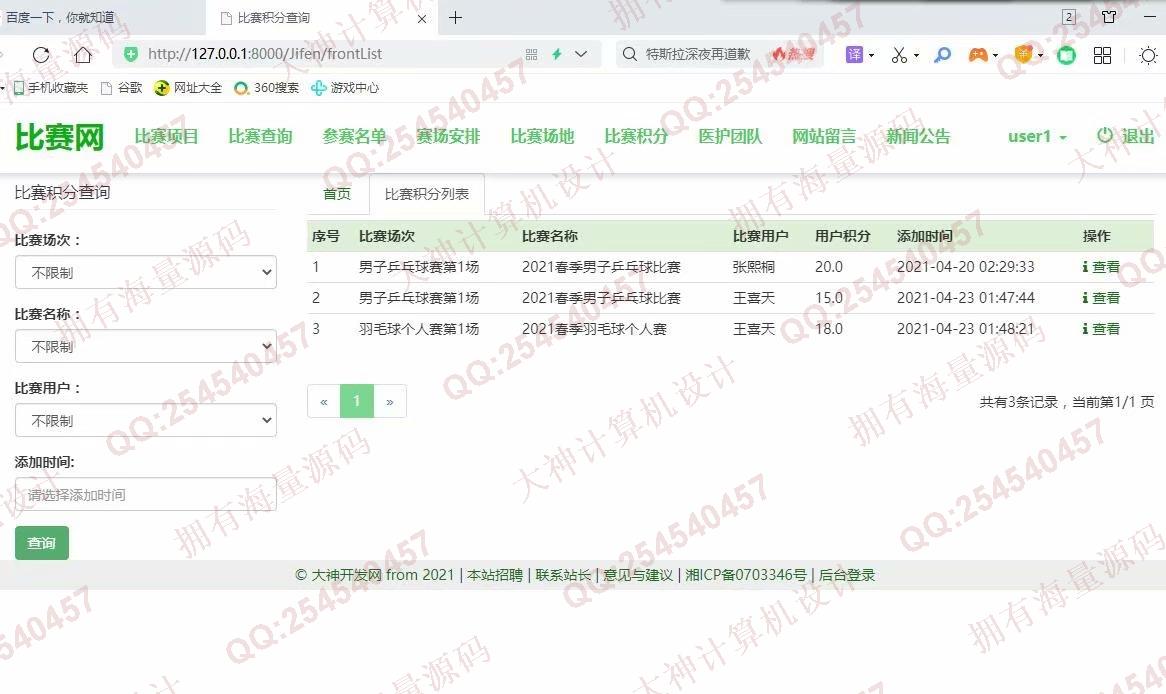
Task: Open the shirt skin icon in title bar
Action: [x=1109, y=16]
